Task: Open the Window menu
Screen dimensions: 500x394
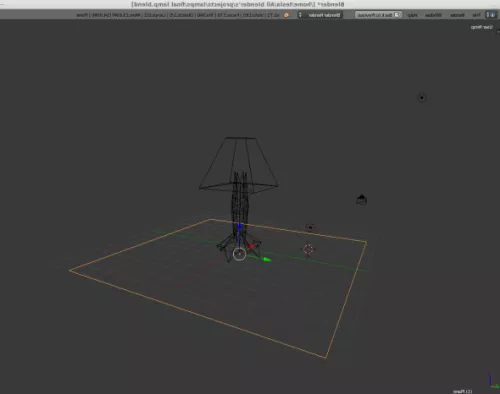Action: [433, 15]
